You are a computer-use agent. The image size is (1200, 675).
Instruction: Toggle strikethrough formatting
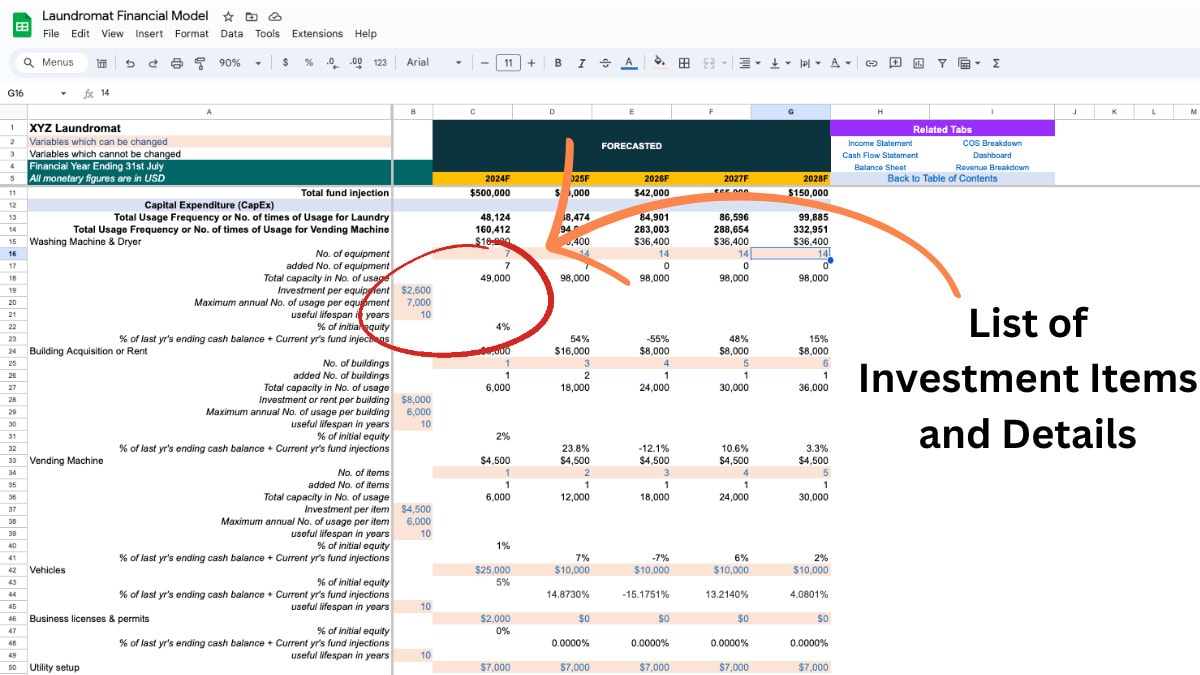tap(604, 63)
